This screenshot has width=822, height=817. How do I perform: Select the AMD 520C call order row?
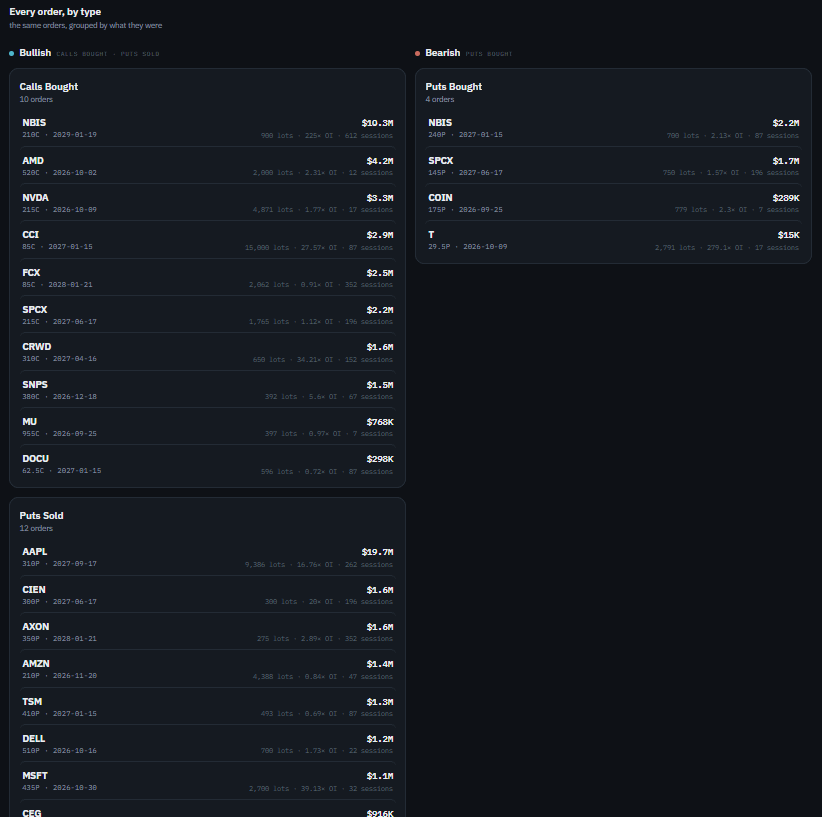(x=208, y=166)
